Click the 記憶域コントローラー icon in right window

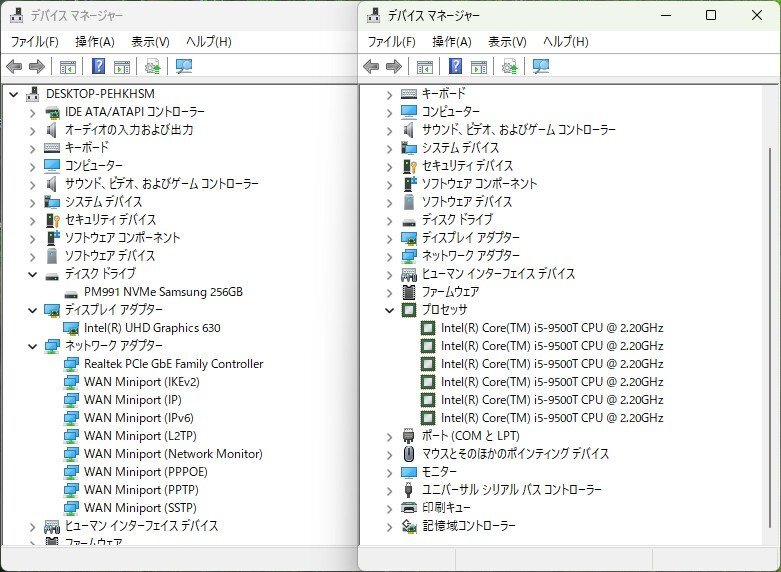(x=409, y=526)
